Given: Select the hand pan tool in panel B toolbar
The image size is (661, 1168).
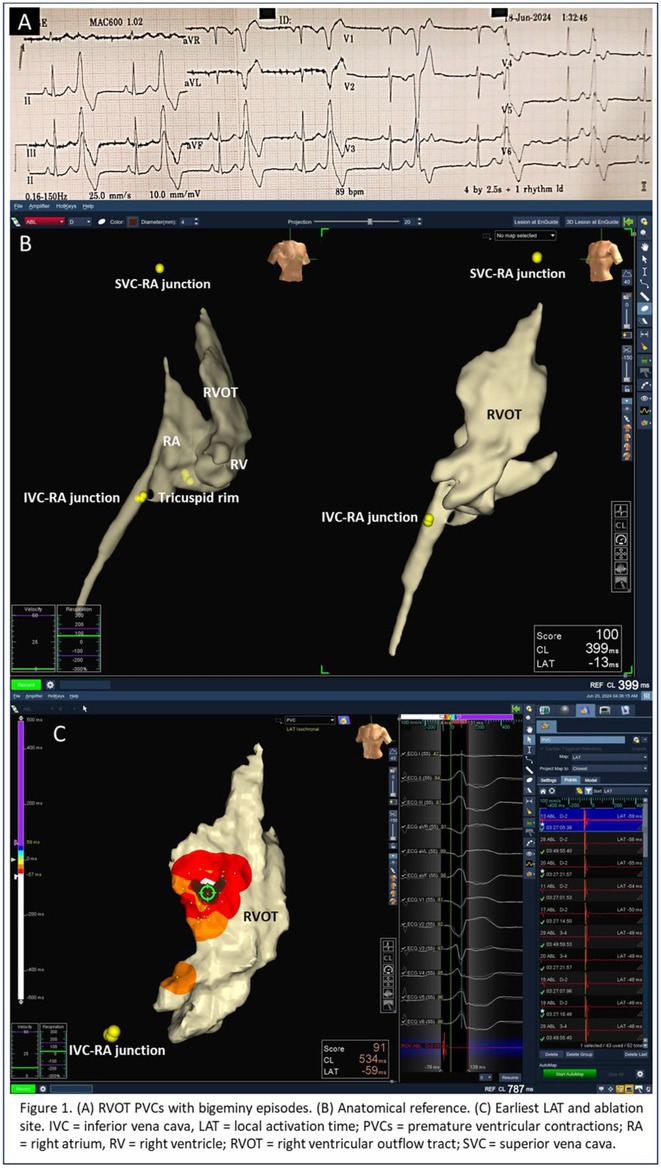Looking at the screenshot, I should [x=645, y=247].
